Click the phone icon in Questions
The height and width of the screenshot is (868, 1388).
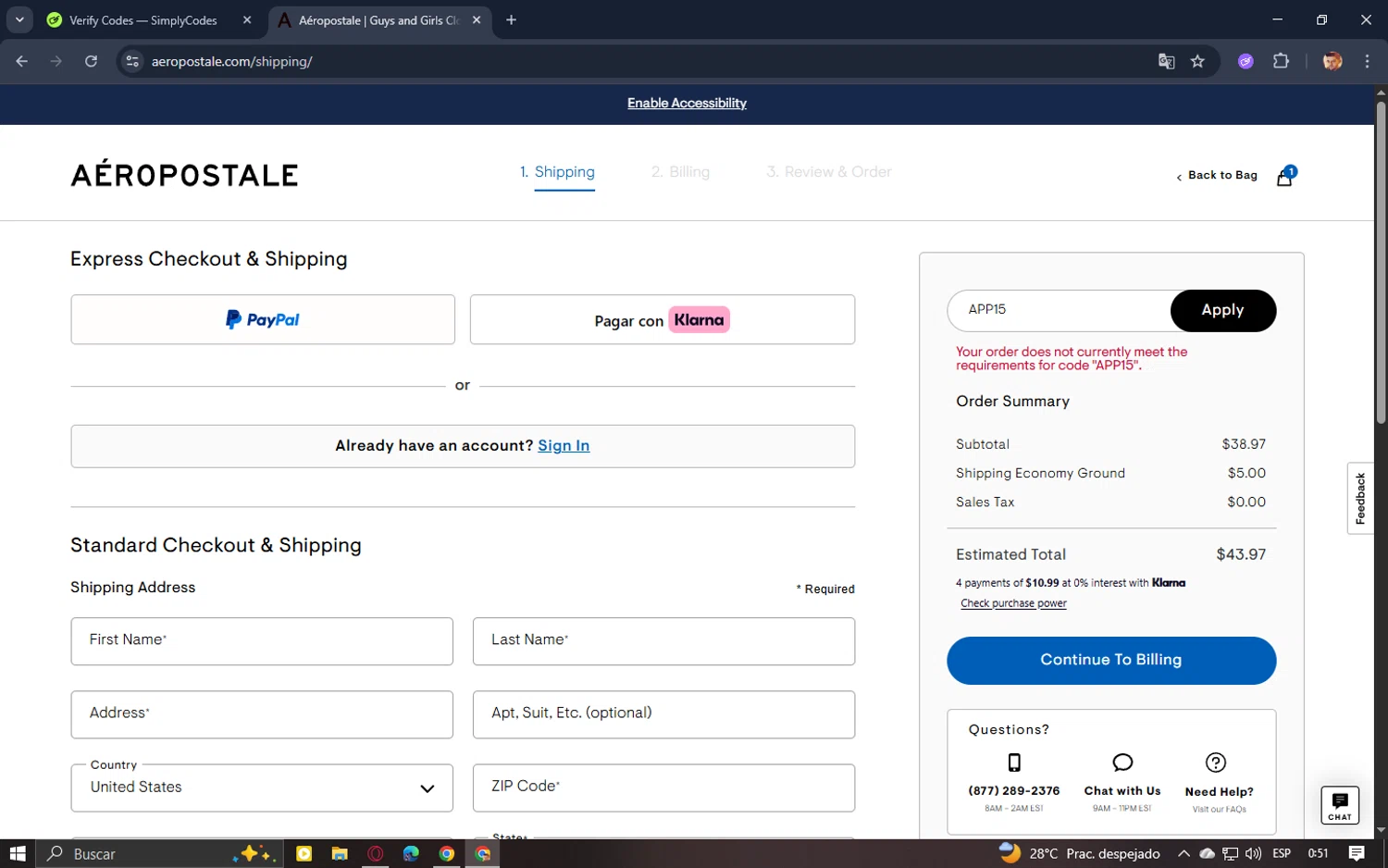(1014, 763)
